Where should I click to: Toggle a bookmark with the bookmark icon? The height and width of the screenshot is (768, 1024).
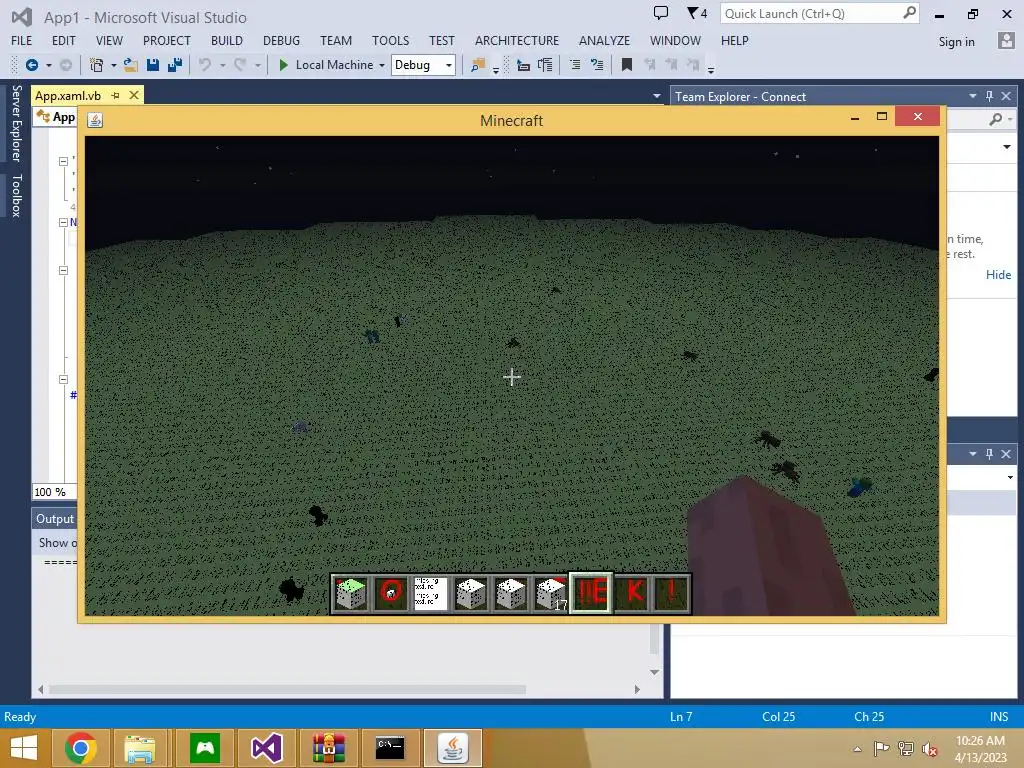tap(627, 65)
